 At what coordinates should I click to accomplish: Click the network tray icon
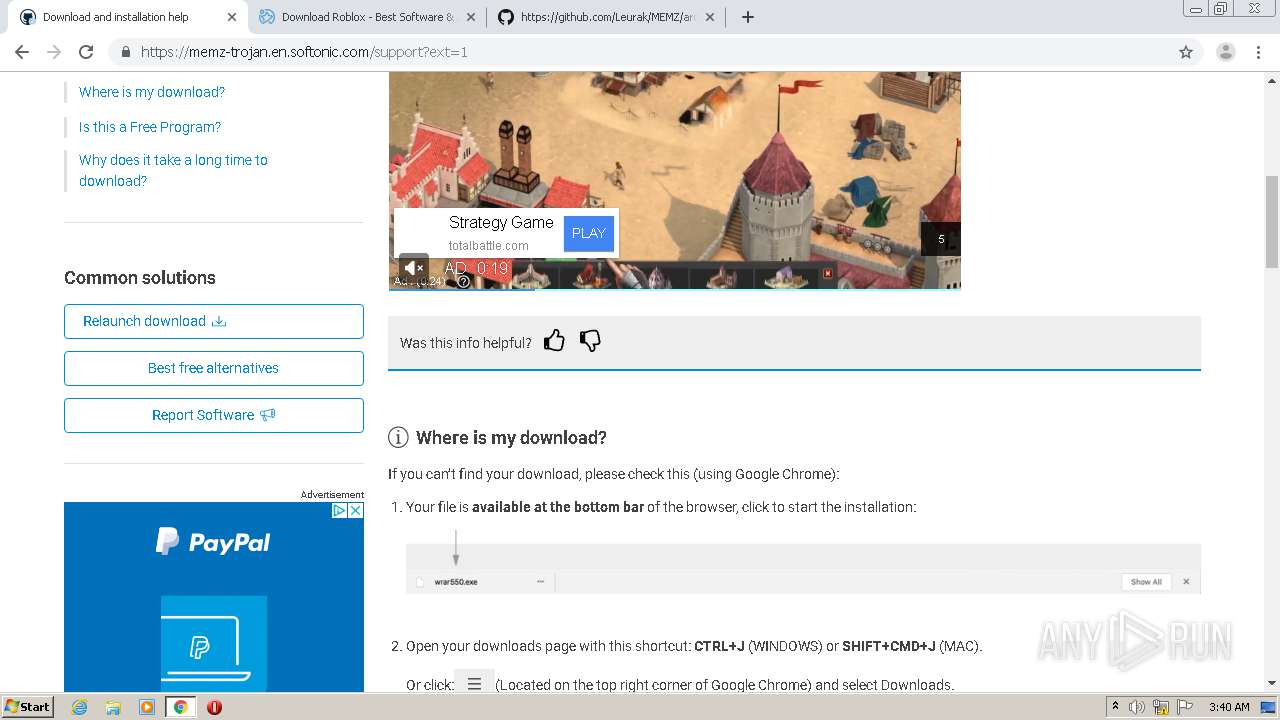pos(1162,707)
